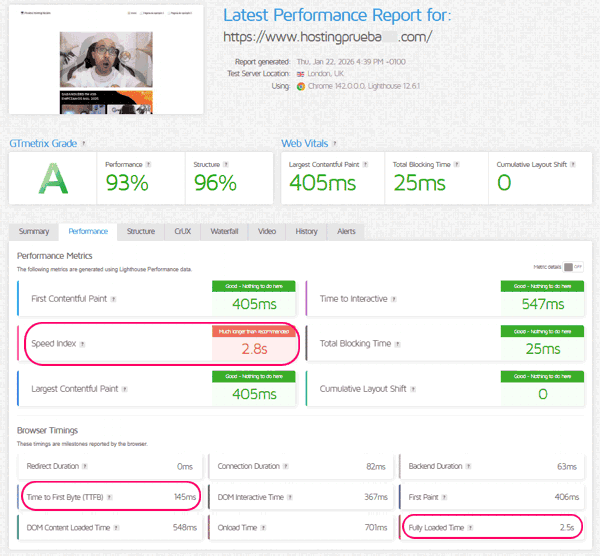
Task: Click the Cumulative Layout Shift metric help icon
Action: click(x=414, y=389)
